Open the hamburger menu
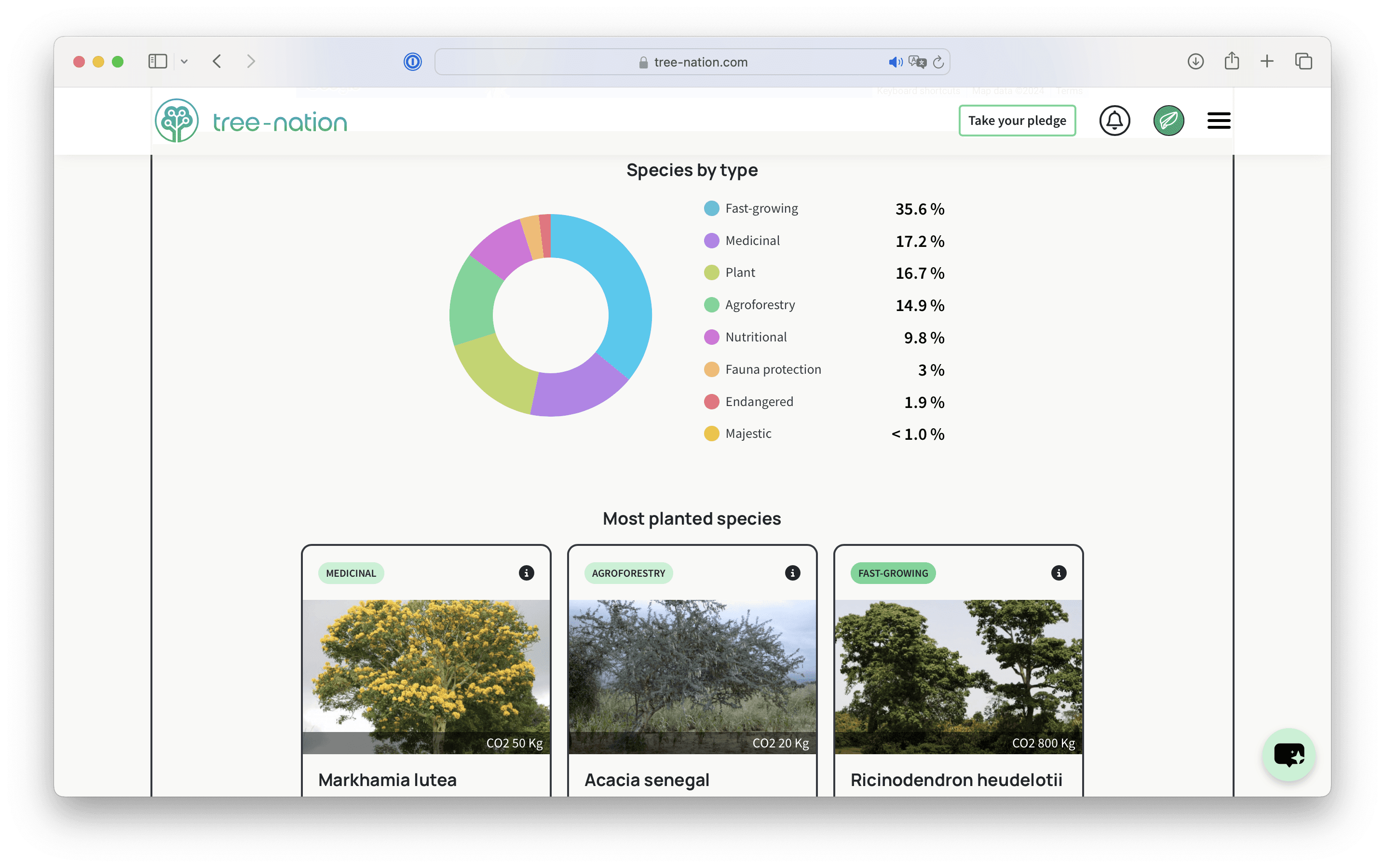 pos(1219,121)
